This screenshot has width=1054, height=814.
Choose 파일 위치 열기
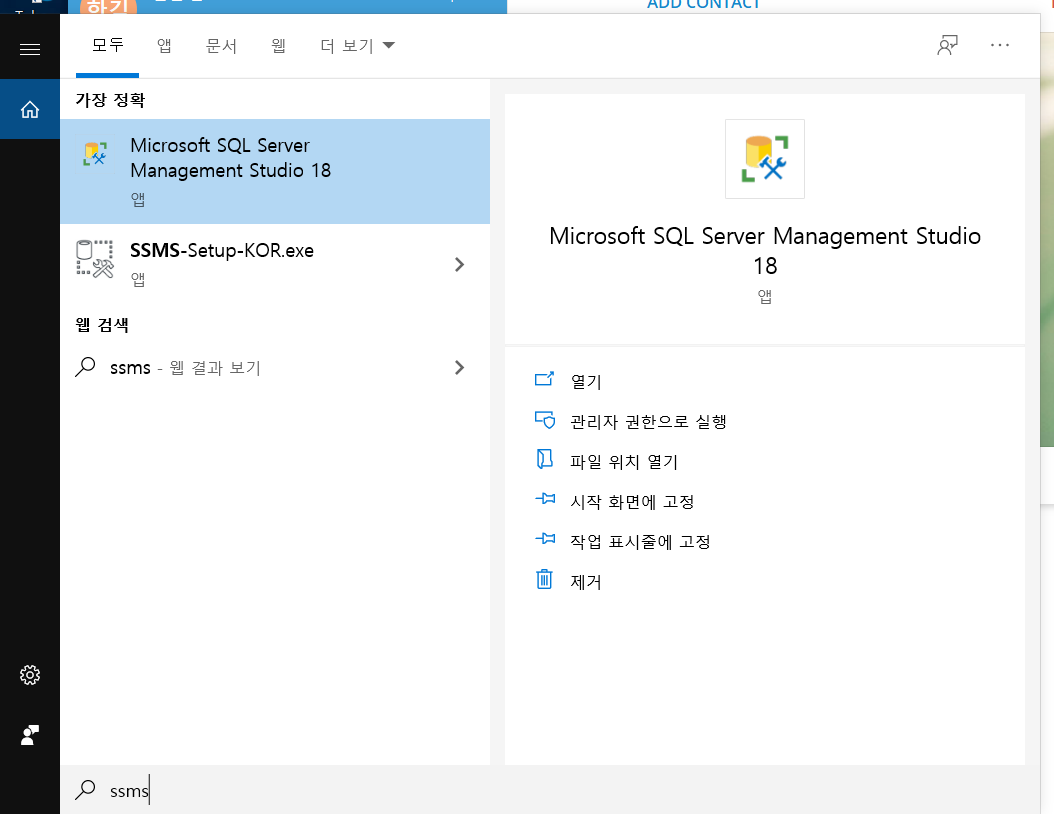624,461
